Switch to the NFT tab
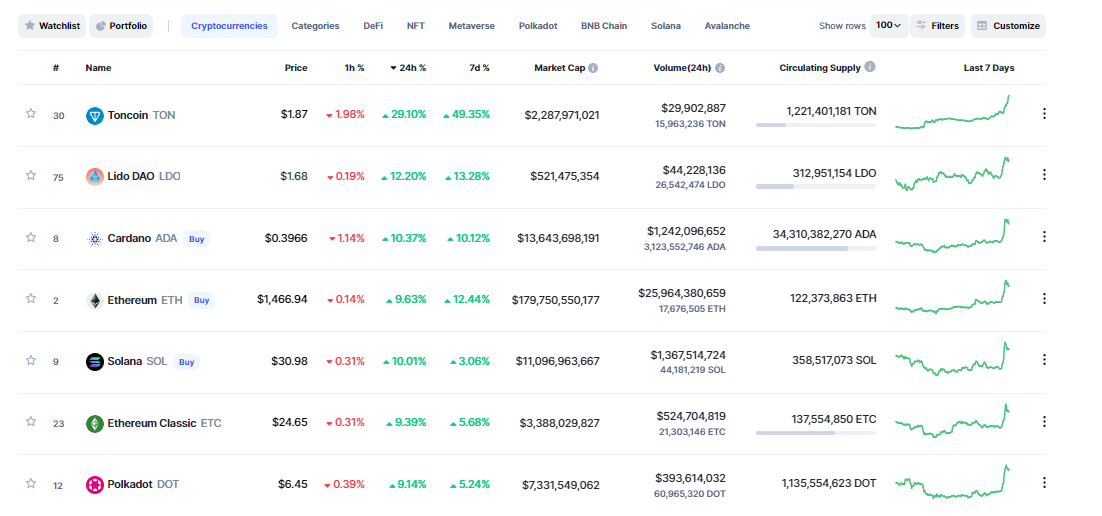Image resolution: width=1102 pixels, height=516 pixels. [415, 26]
